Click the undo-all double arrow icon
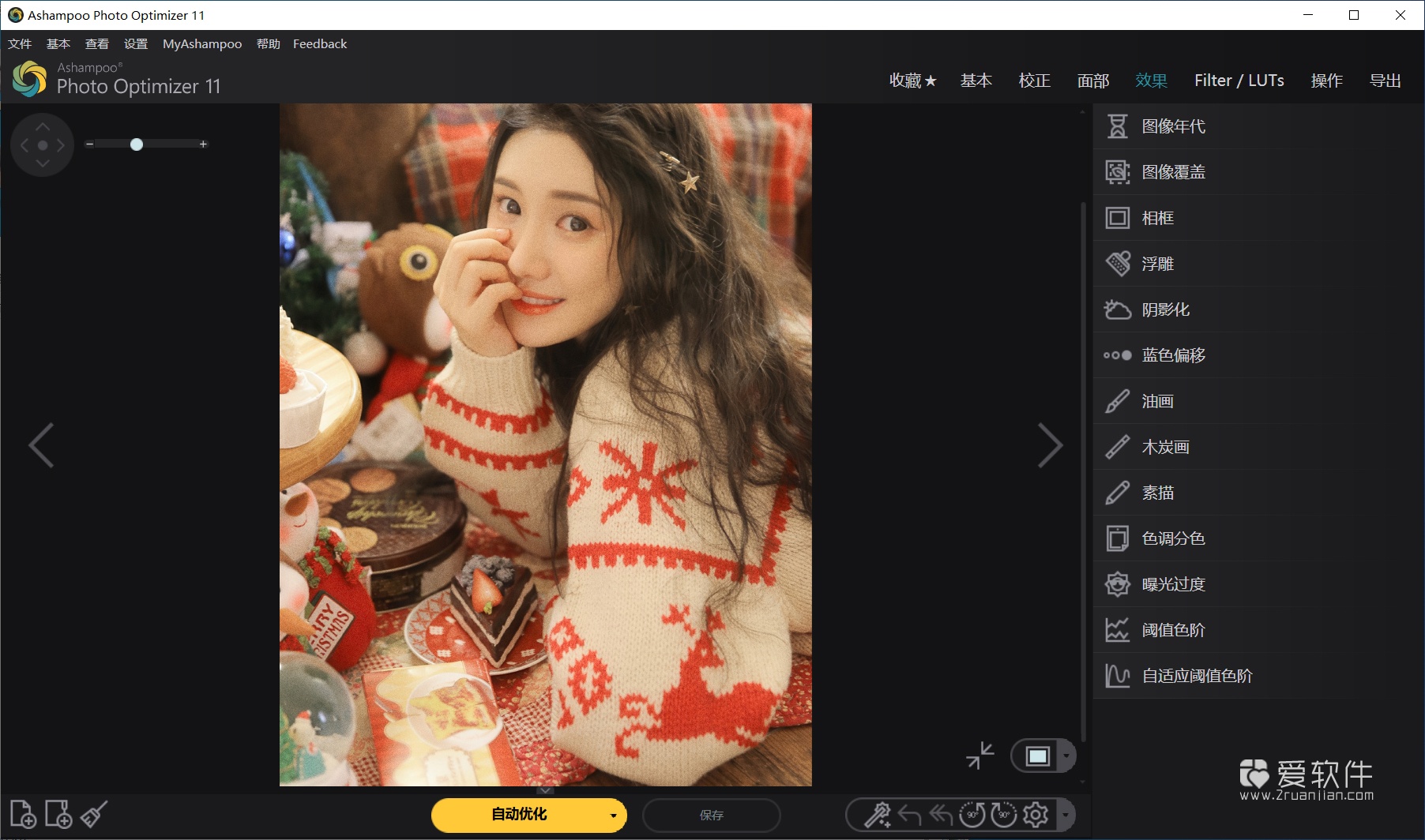 941,815
